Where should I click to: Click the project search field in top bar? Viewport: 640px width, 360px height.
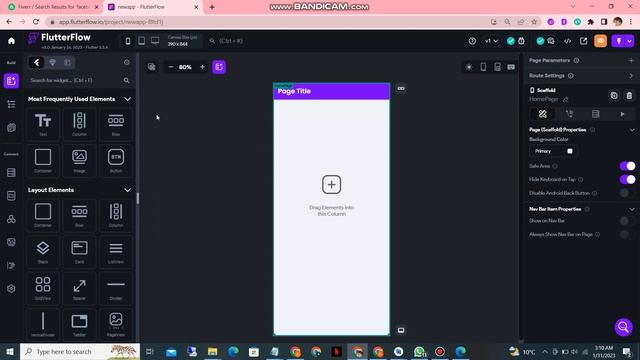coord(231,41)
